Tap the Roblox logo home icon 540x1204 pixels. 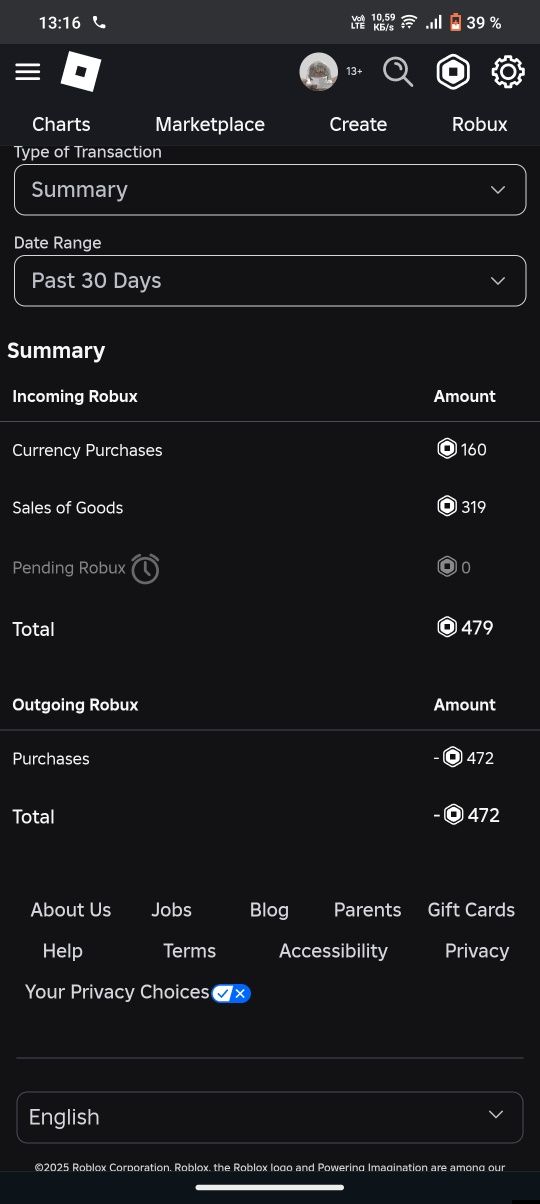point(81,72)
